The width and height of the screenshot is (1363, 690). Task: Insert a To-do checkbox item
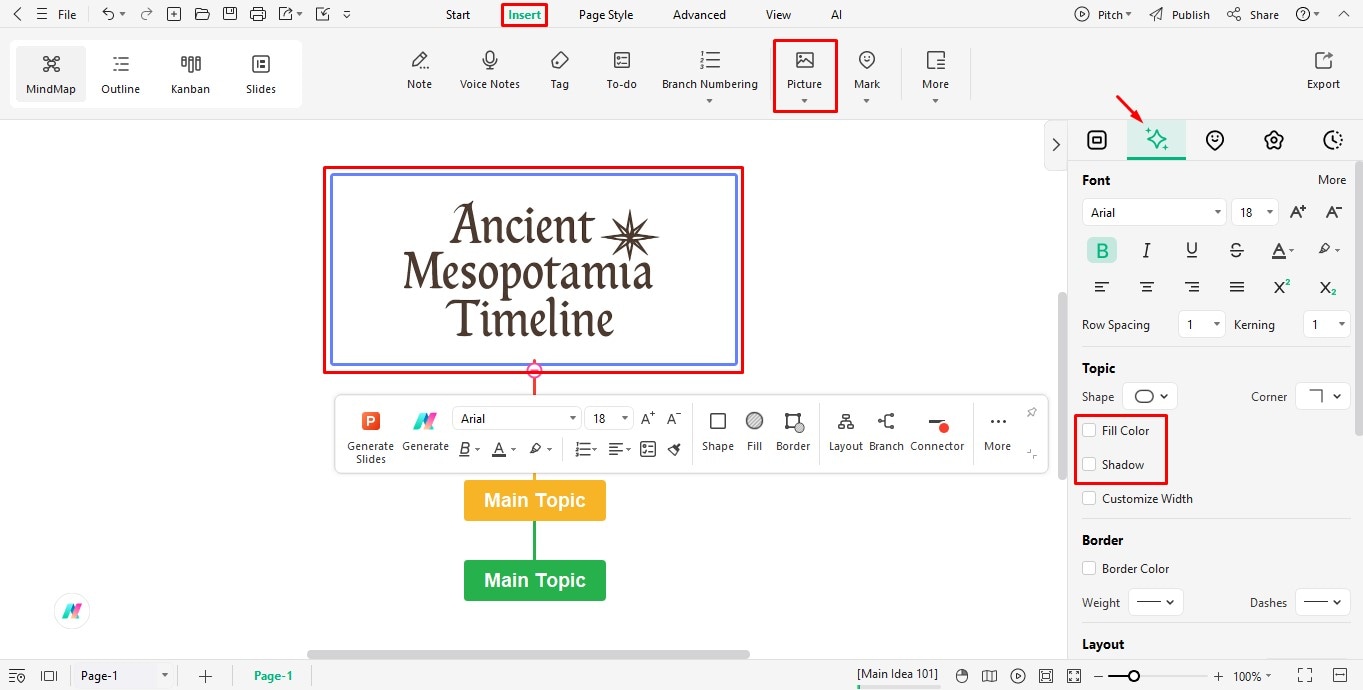tap(622, 70)
